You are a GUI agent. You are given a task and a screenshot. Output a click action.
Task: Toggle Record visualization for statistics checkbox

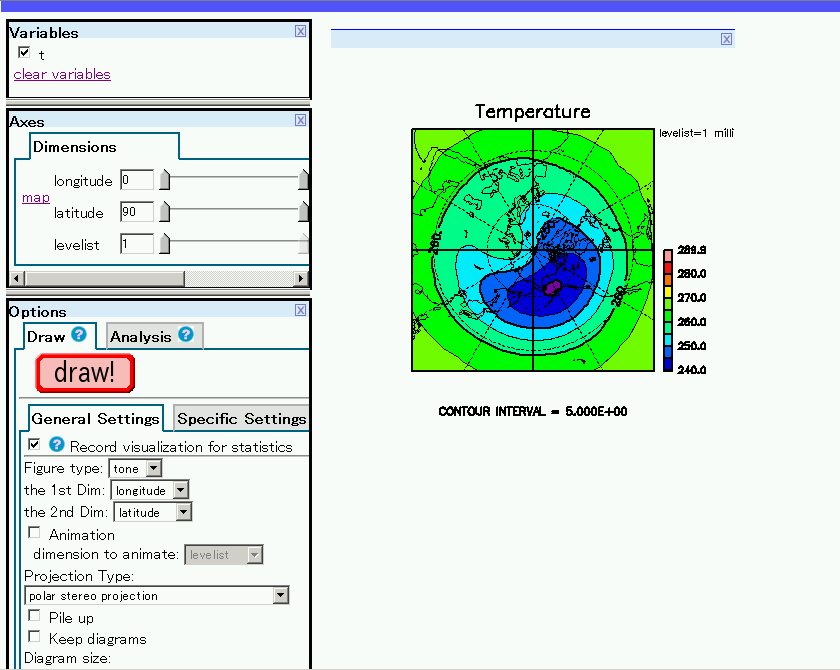[x=35, y=445]
